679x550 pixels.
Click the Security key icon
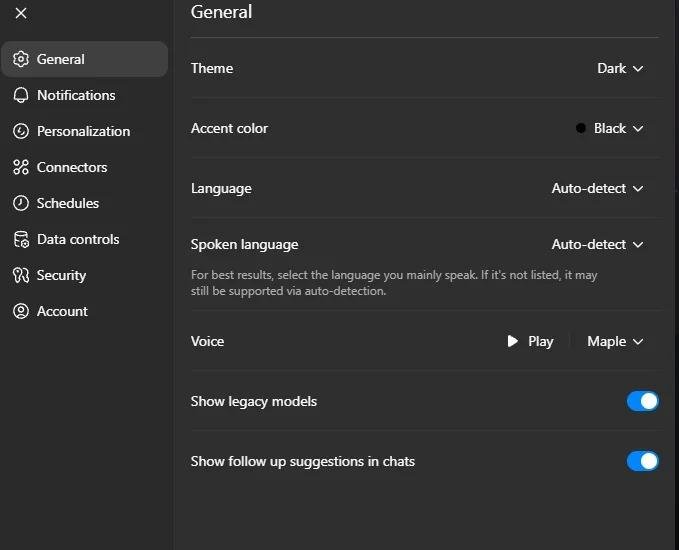pos(21,275)
